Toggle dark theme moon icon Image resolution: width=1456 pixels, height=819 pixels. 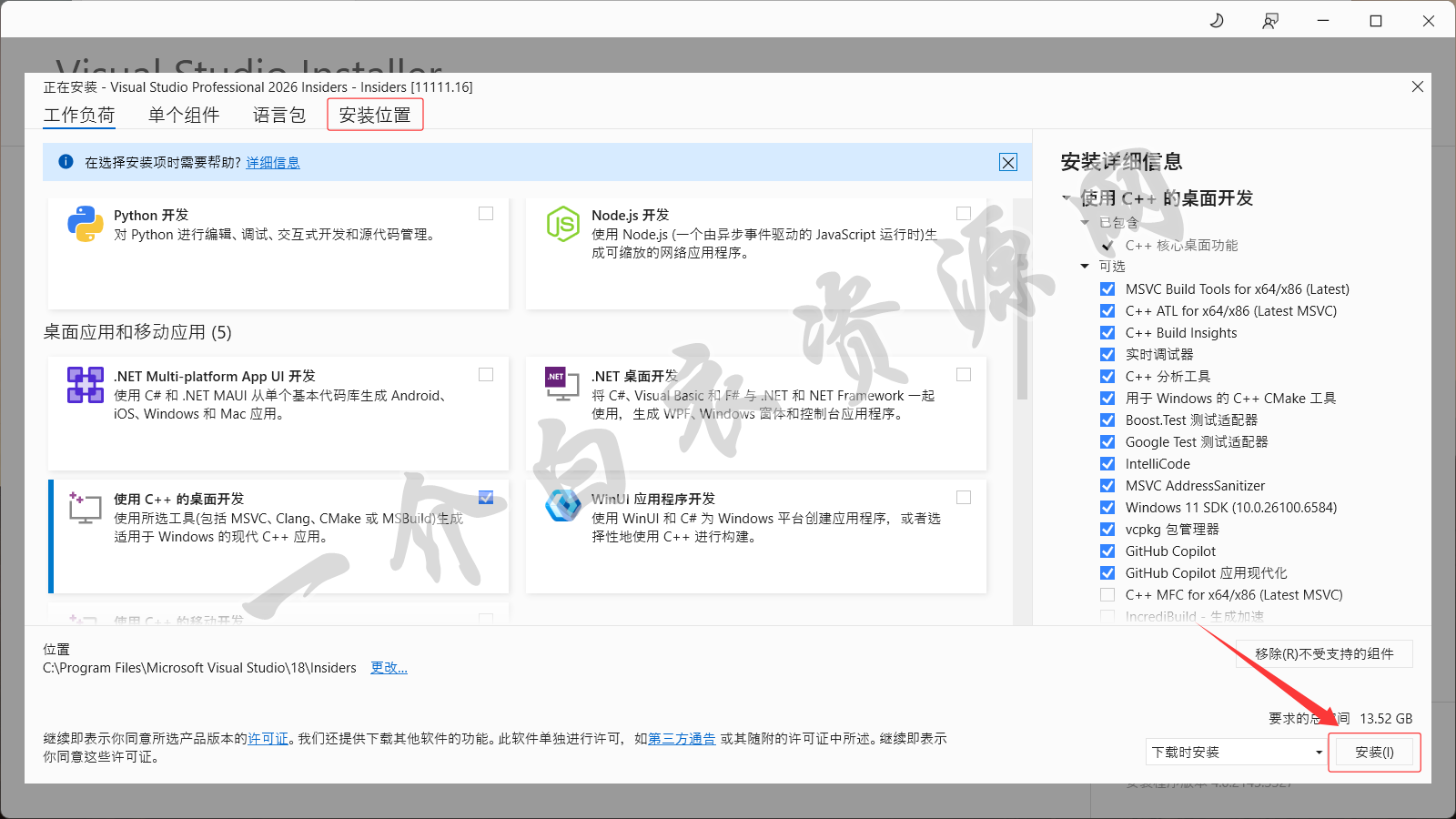point(1217,20)
